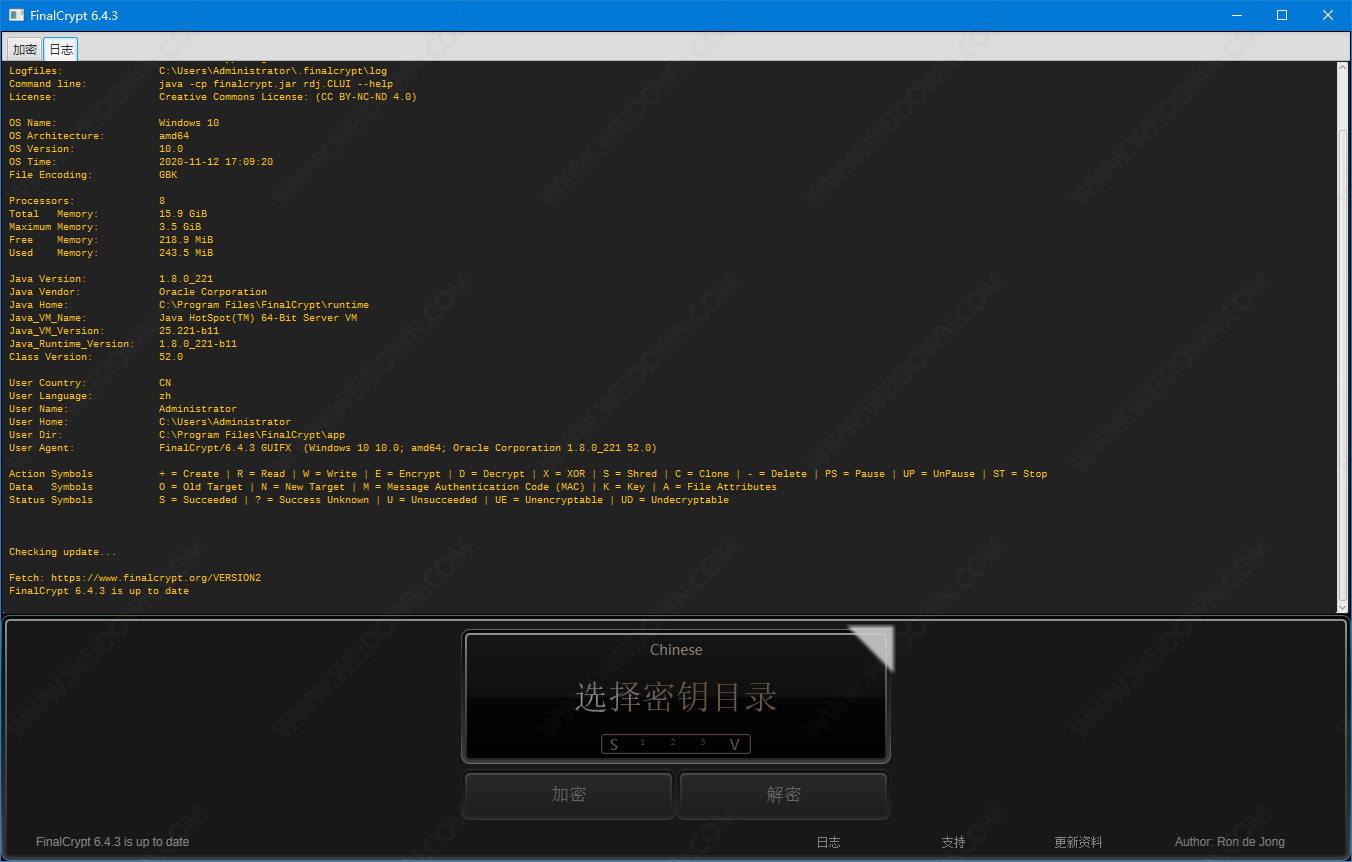The height and width of the screenshot is (862, 1352).
Task: Click the Processors value 8
Action: click(x=162, y=201)
